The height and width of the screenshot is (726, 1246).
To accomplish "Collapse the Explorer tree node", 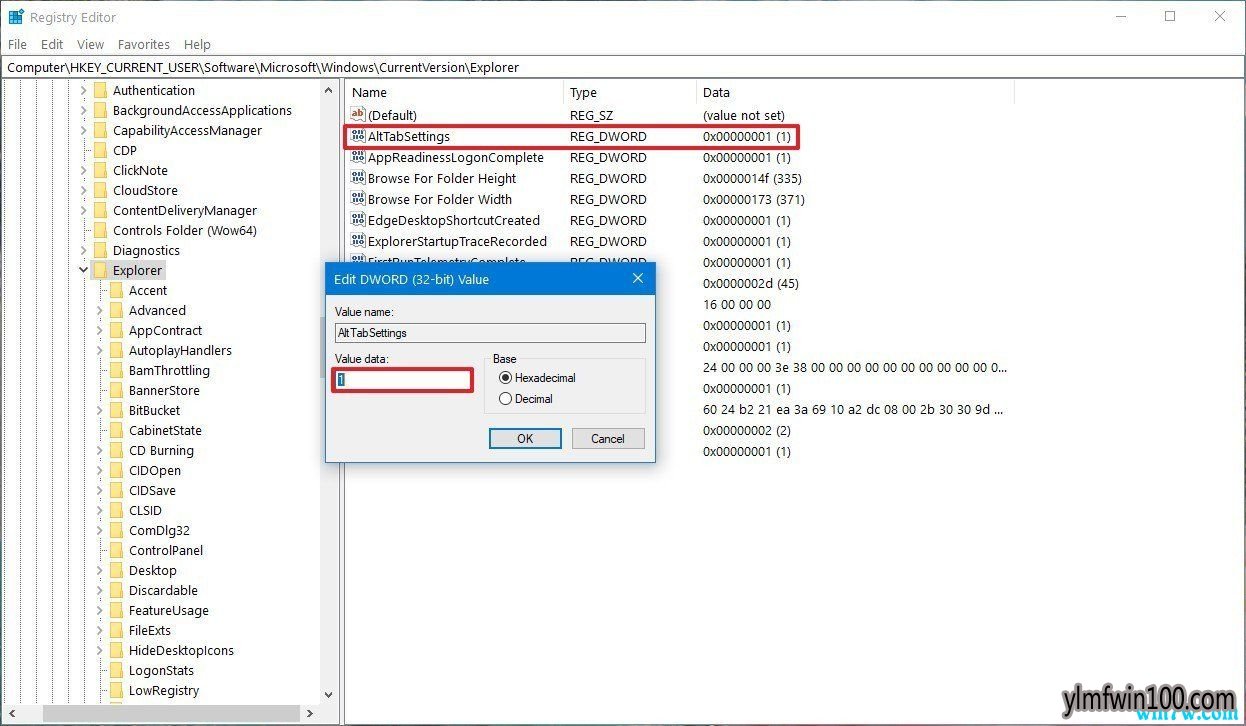I will coord(84,270).
